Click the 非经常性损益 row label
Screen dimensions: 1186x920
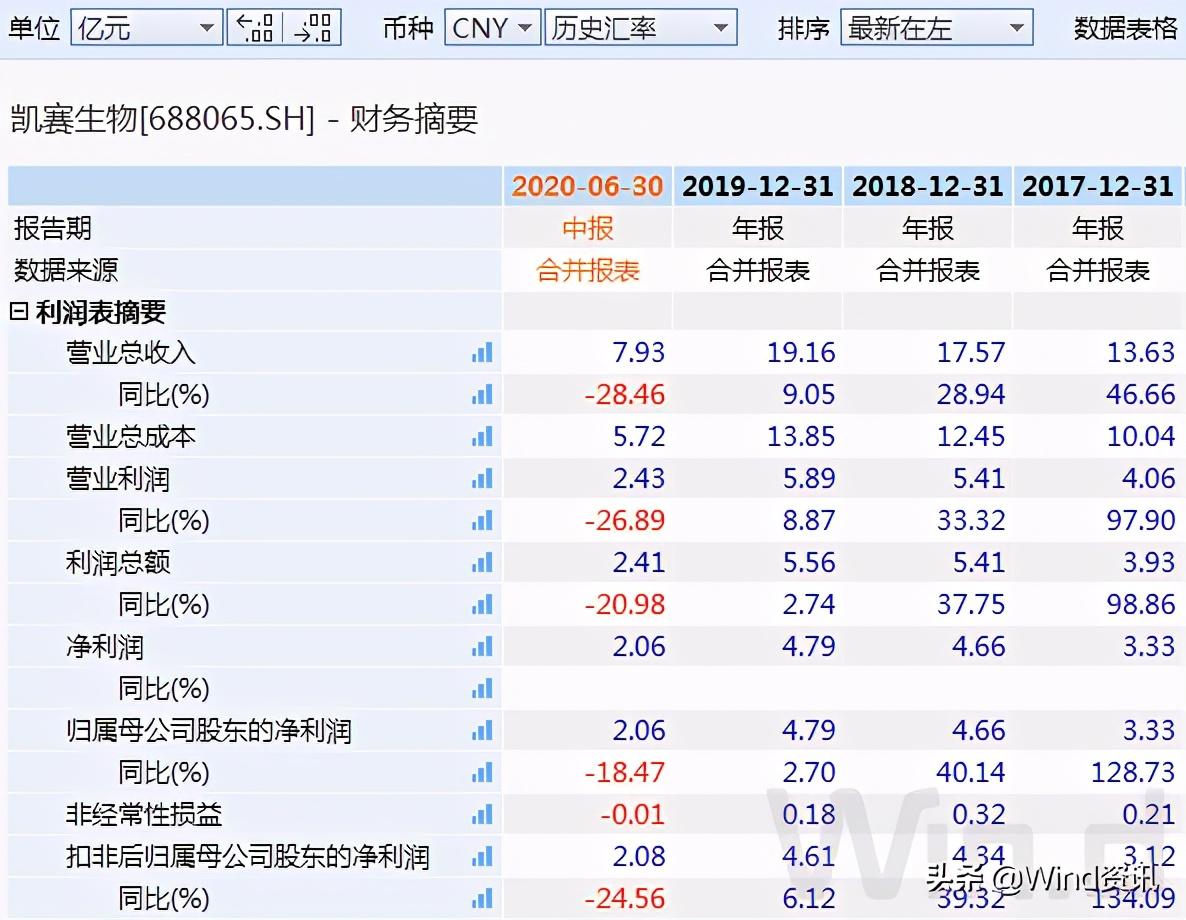click(144, 814)
